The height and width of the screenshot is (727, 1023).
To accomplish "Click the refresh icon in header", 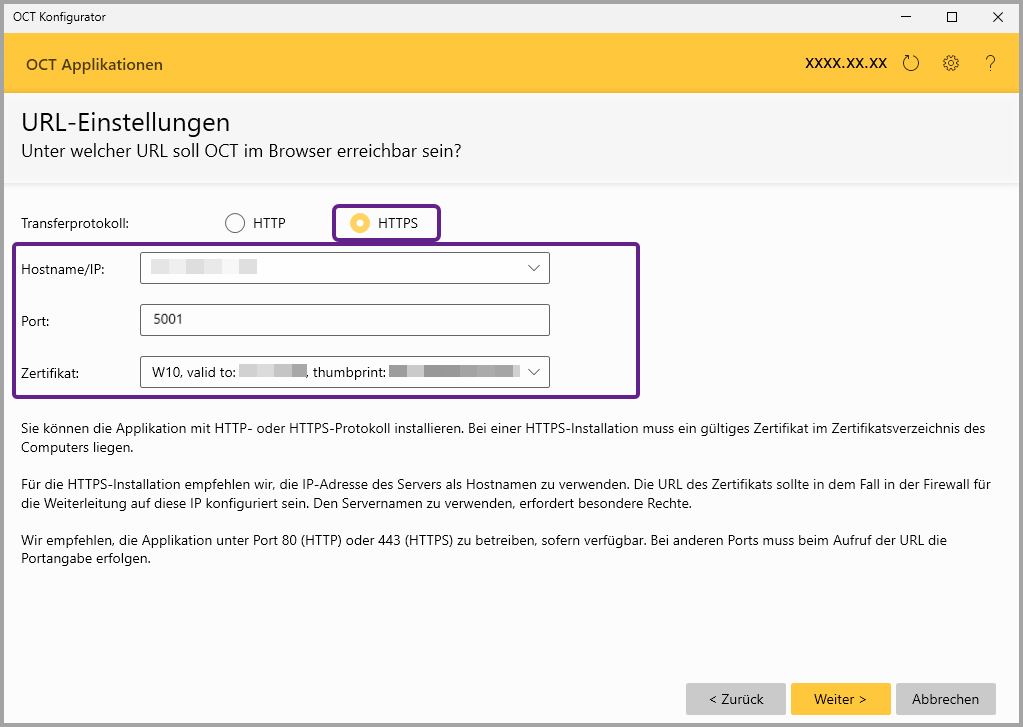I will tap(910, 64).
